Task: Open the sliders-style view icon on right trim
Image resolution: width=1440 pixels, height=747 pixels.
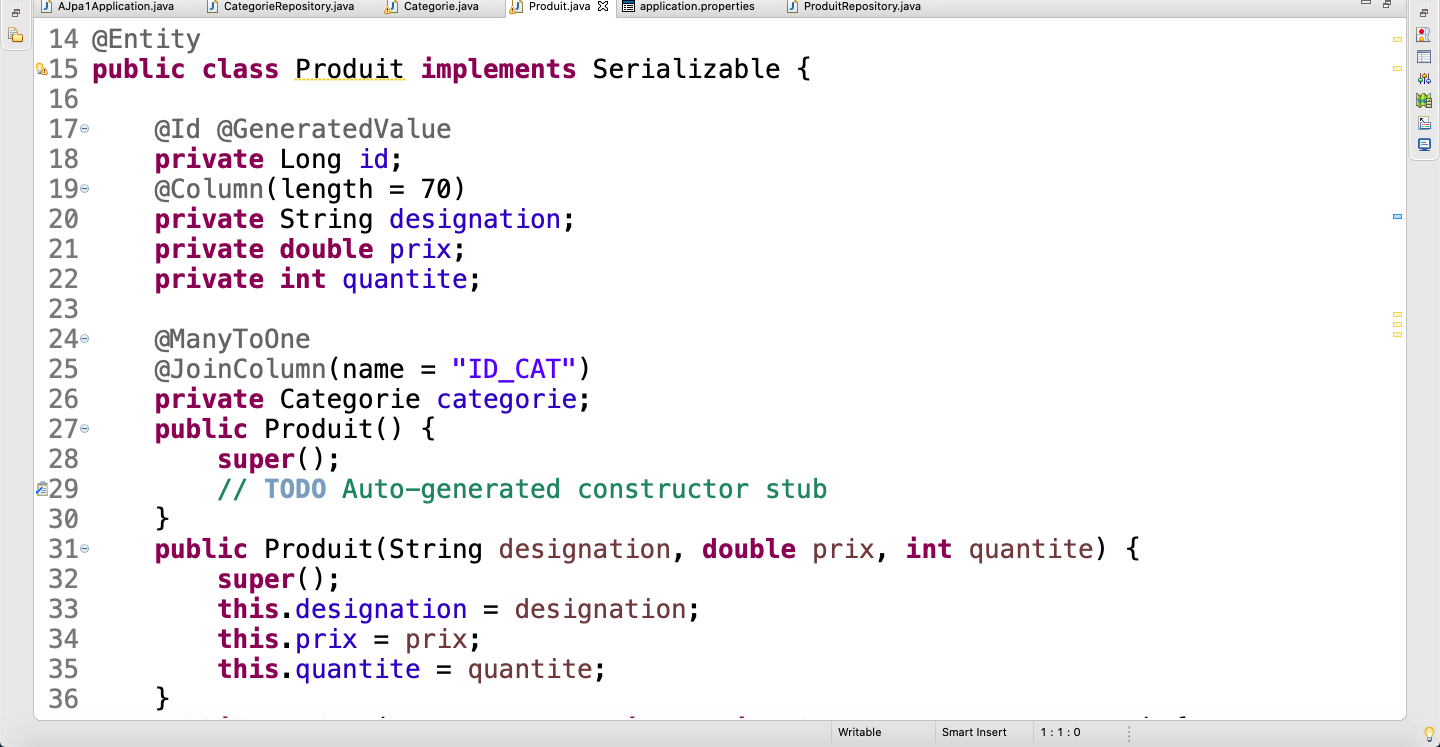Action: coord(1424,78)
